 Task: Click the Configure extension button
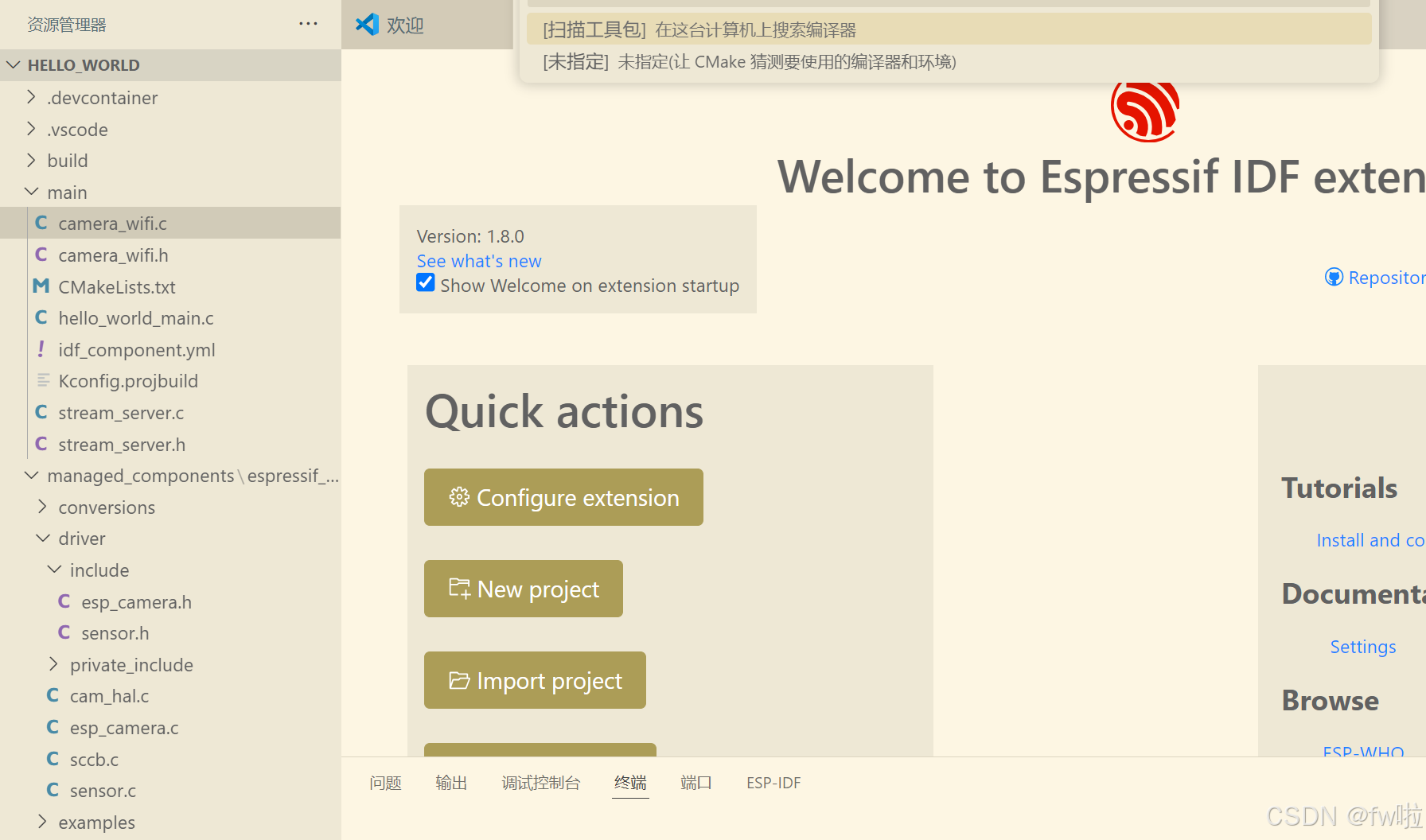click(563, 497)
